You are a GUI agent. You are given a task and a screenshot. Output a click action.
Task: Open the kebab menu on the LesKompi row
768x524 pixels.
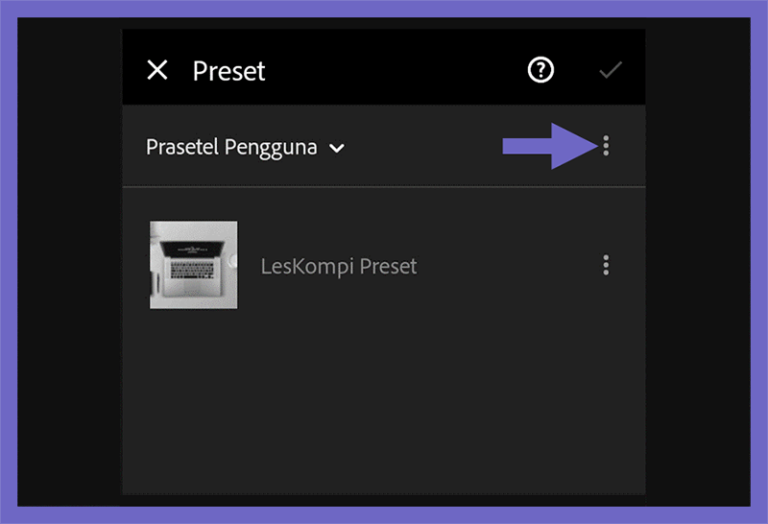606,265
